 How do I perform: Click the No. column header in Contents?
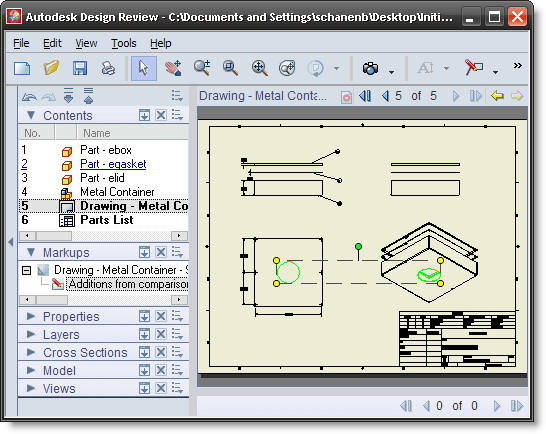tap(36, 133)
